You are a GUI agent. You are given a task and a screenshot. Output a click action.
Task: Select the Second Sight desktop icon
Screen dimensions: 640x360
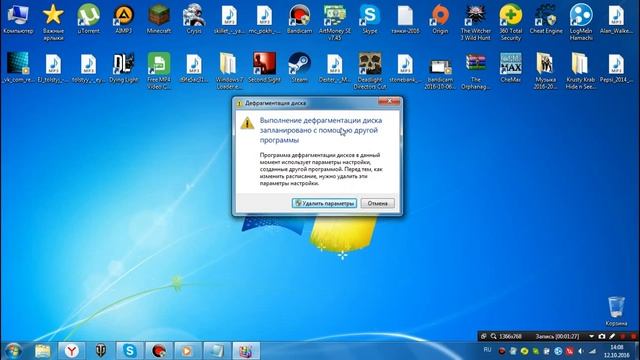pyautogui.click(x=264, y=68)
